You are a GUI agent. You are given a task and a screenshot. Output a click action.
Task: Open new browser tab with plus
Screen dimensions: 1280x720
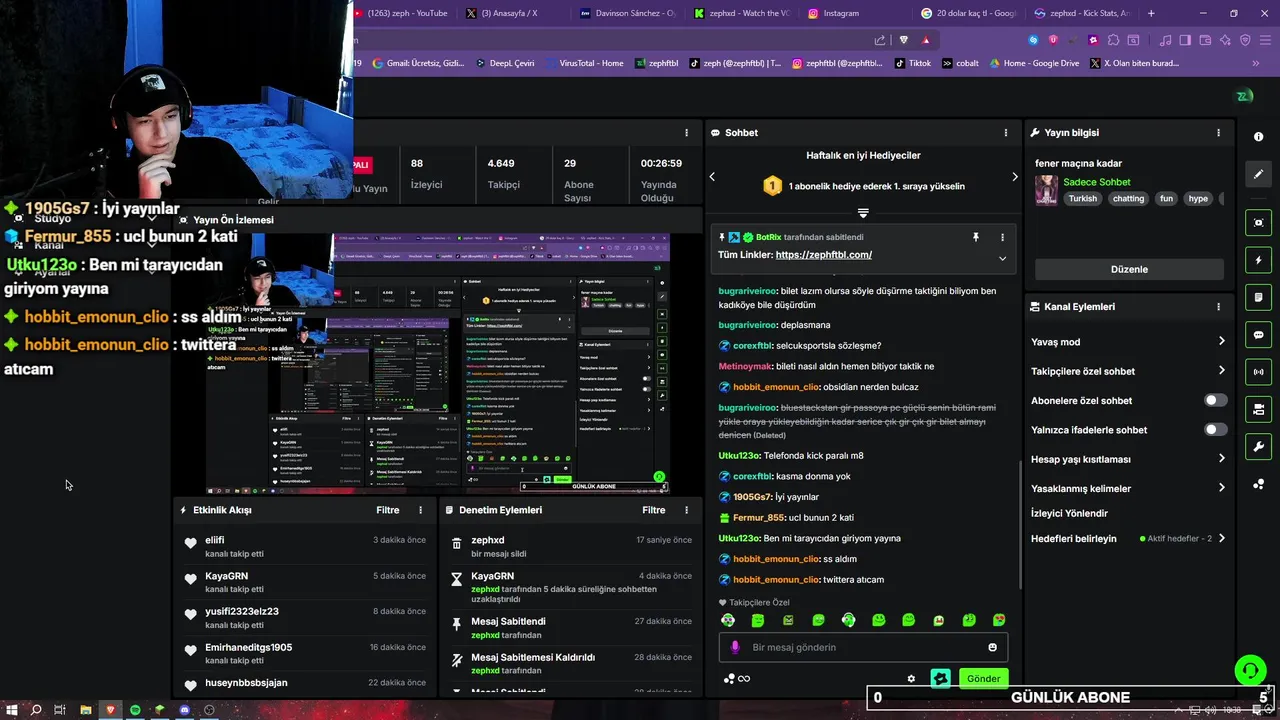tap(1151, 13)
